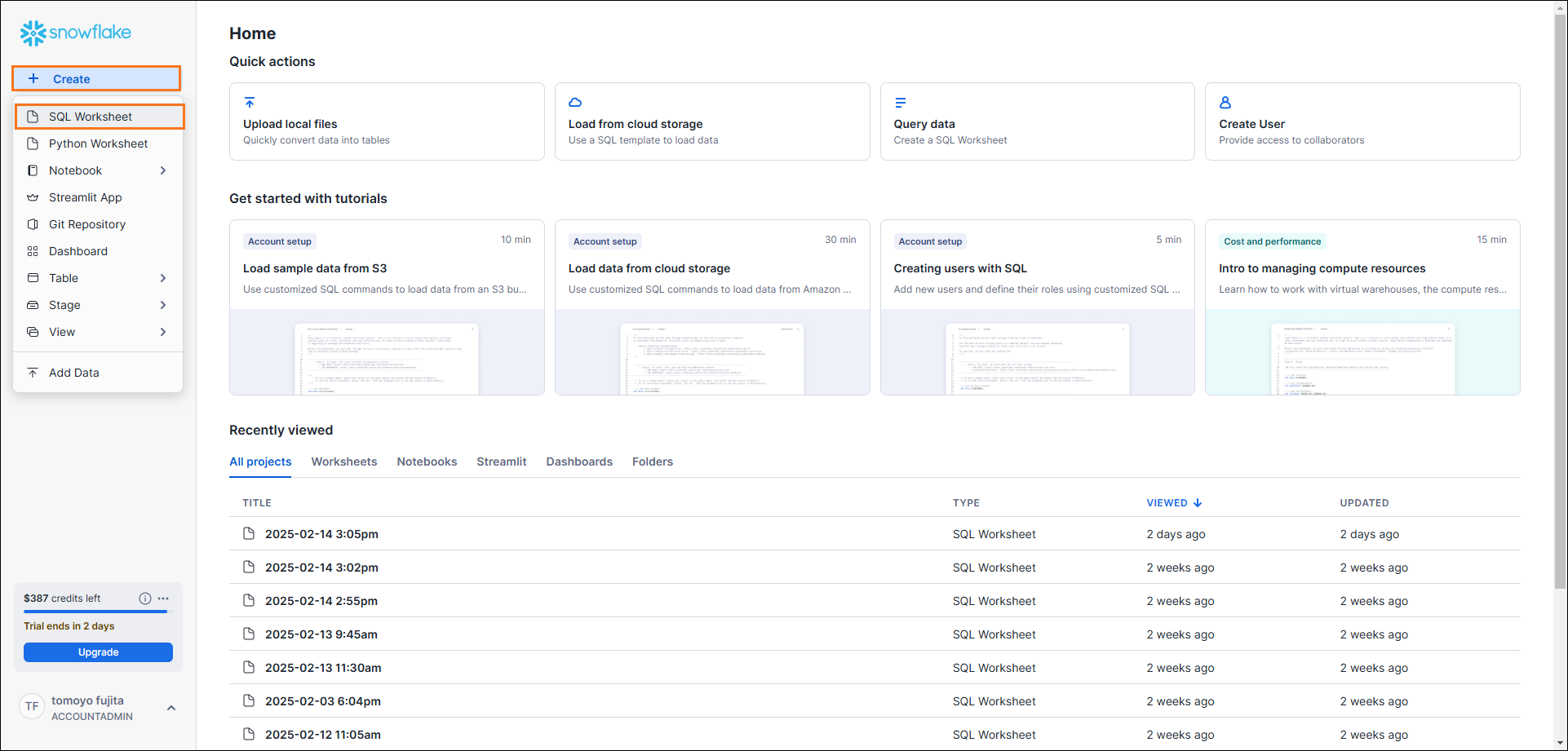Click the Notebook icon in menu

click(33, 170)
